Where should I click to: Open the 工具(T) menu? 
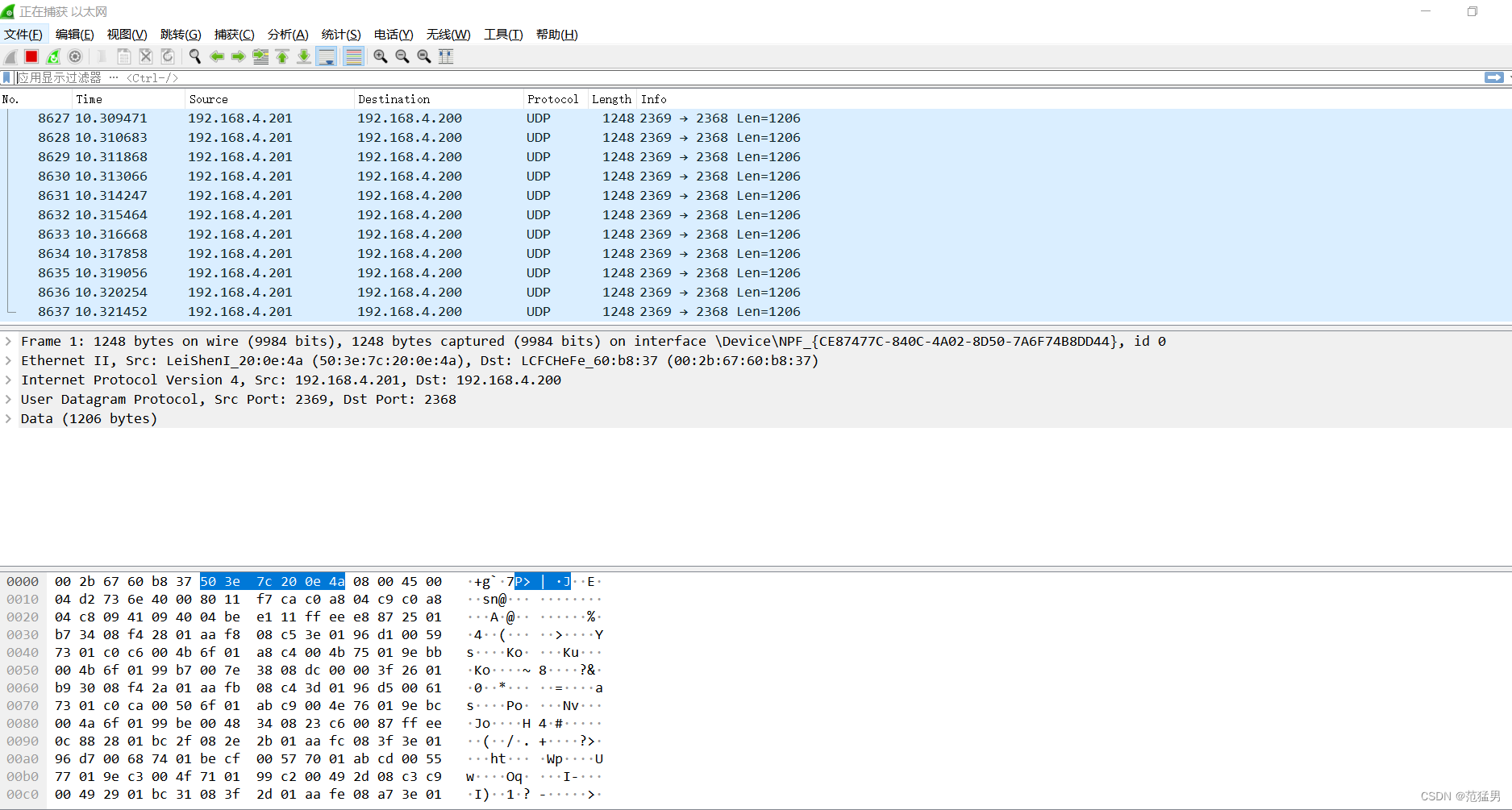[x=503, y=35]
